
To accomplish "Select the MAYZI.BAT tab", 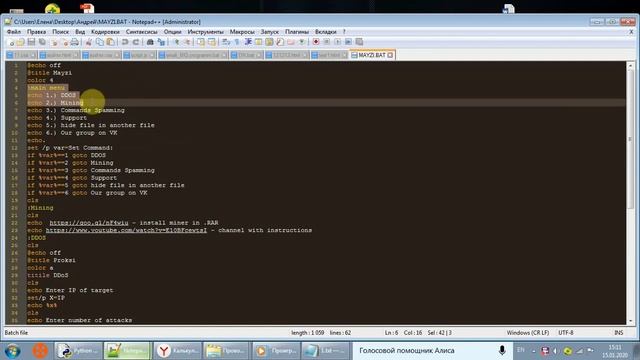I will tap(372, 55).
